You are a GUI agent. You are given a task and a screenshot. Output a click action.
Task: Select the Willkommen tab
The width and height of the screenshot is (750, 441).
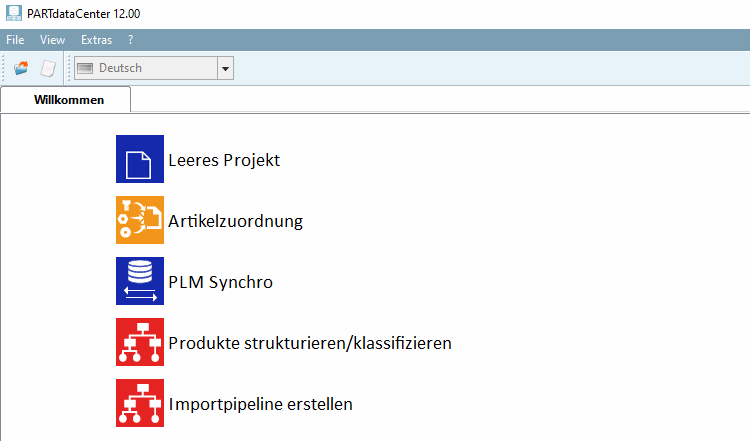pos(67,100)
